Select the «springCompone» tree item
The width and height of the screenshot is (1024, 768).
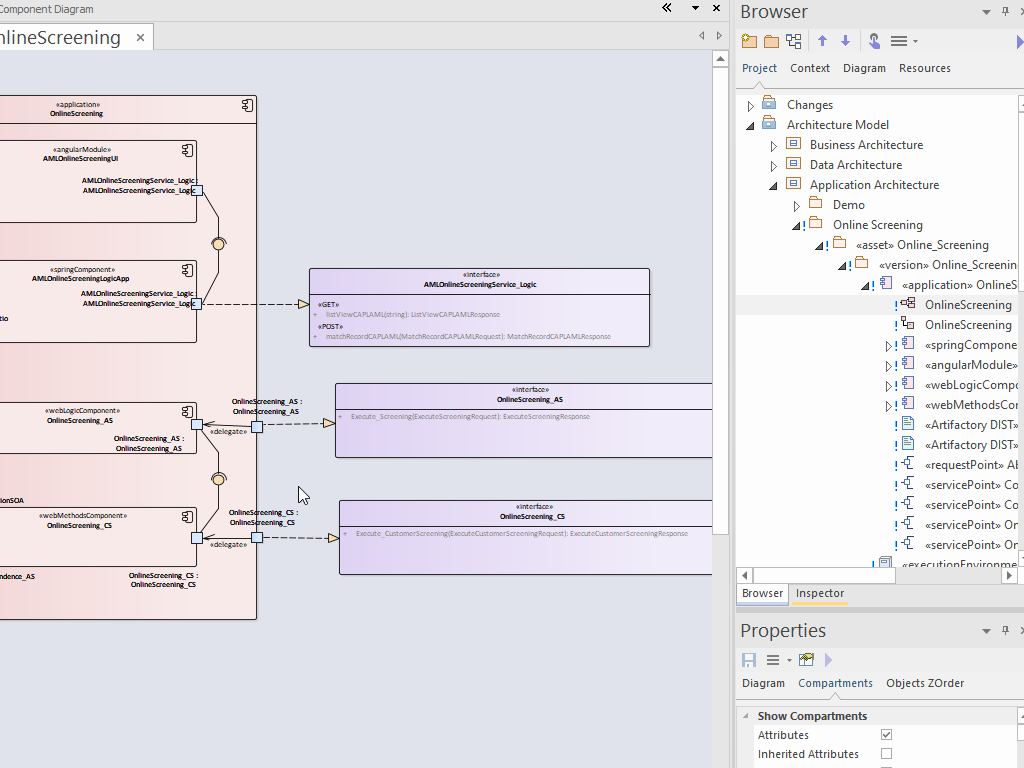coord(970,345)
